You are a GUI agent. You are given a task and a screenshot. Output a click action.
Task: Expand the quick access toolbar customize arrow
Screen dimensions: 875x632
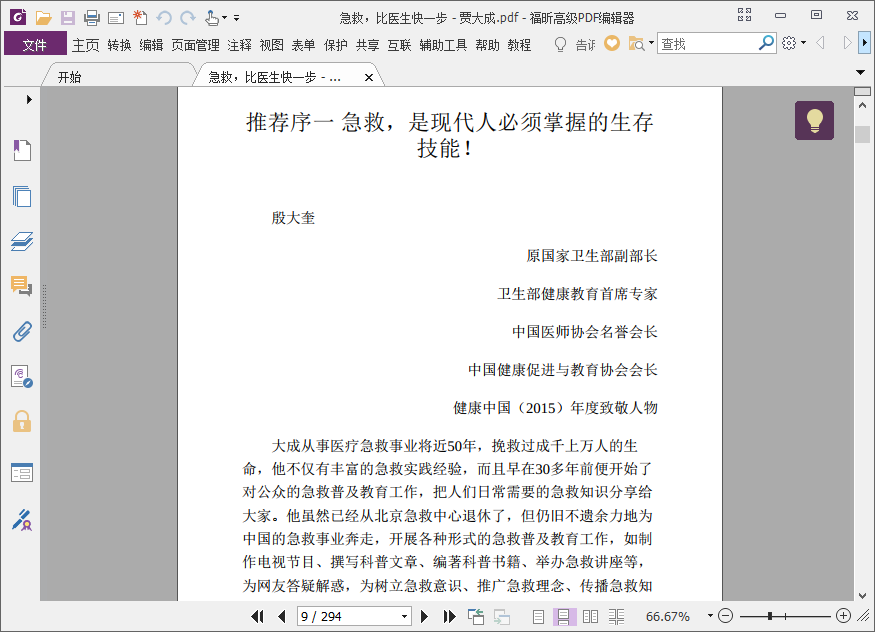coord(237,18)
